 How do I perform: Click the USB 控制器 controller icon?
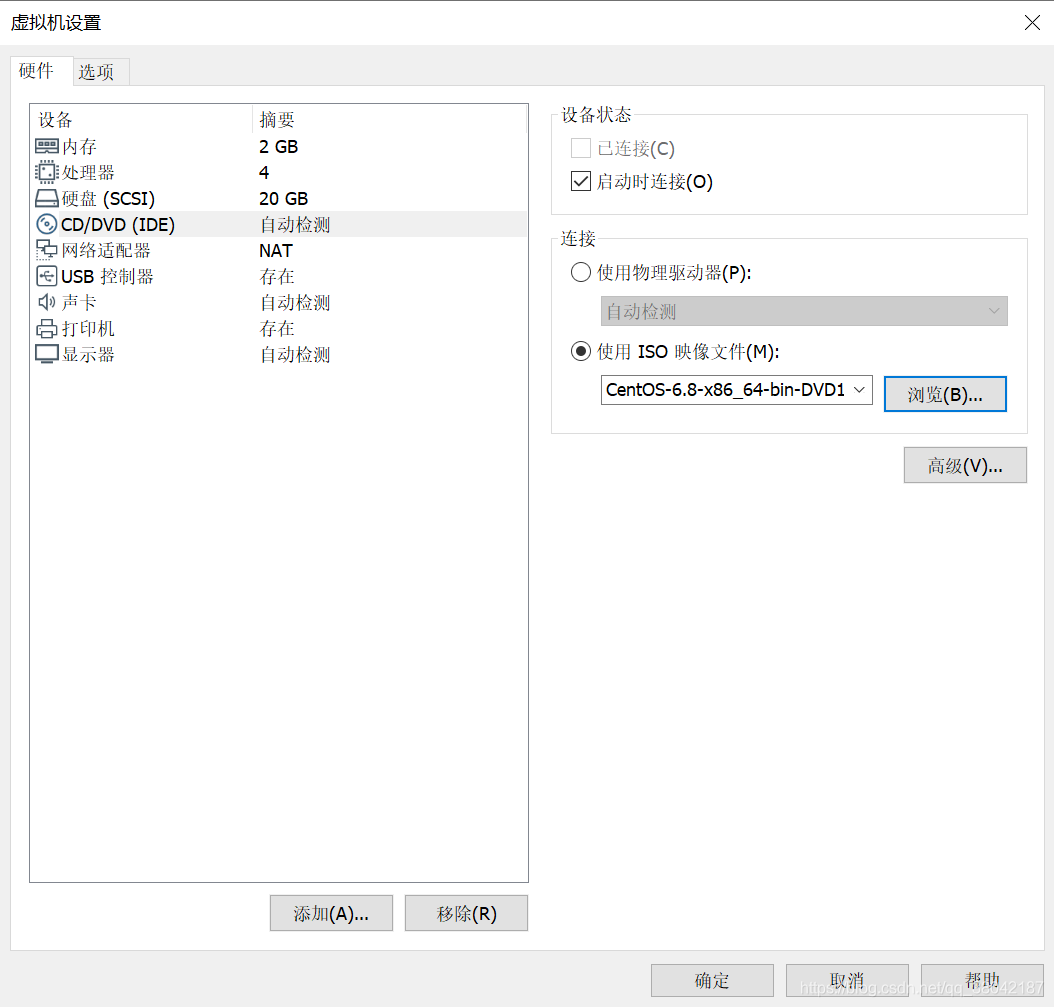(x=46, y=276)
